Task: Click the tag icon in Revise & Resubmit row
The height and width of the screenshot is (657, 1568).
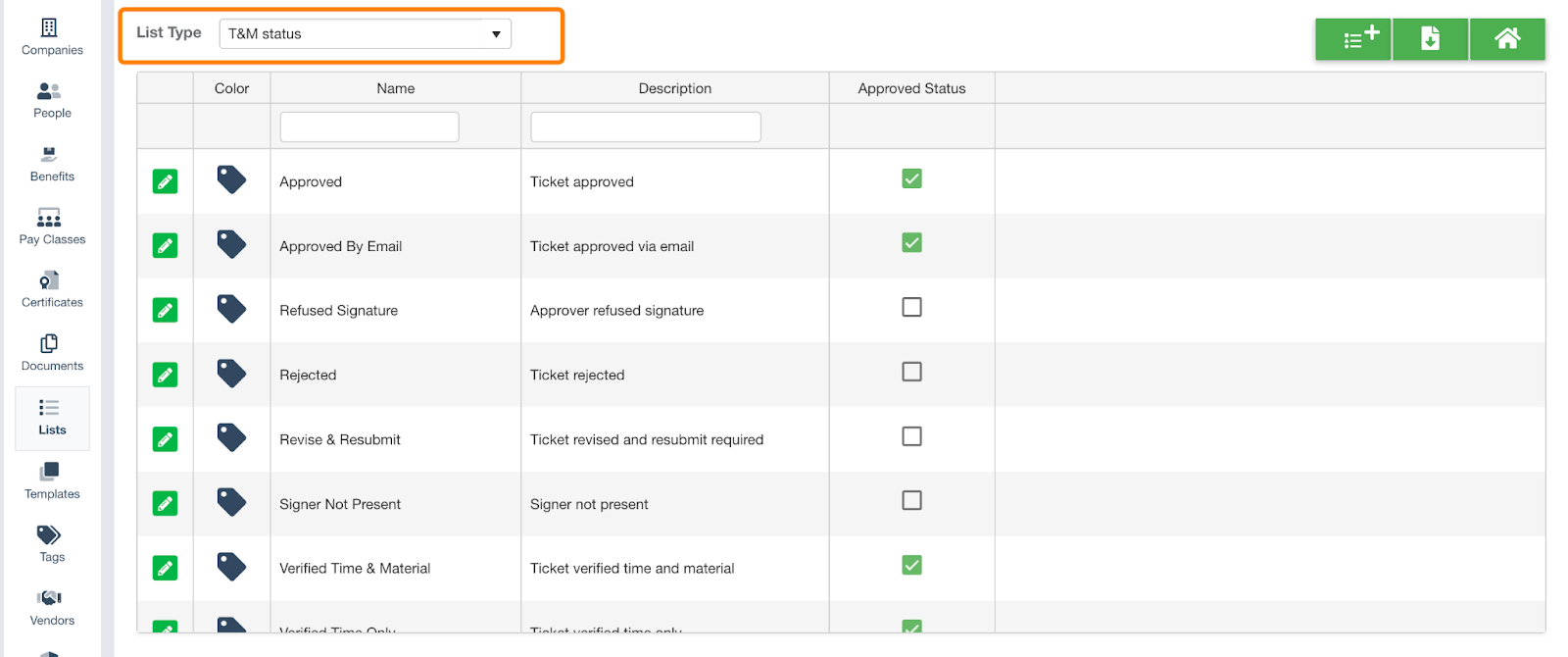Action: [231, 437]
